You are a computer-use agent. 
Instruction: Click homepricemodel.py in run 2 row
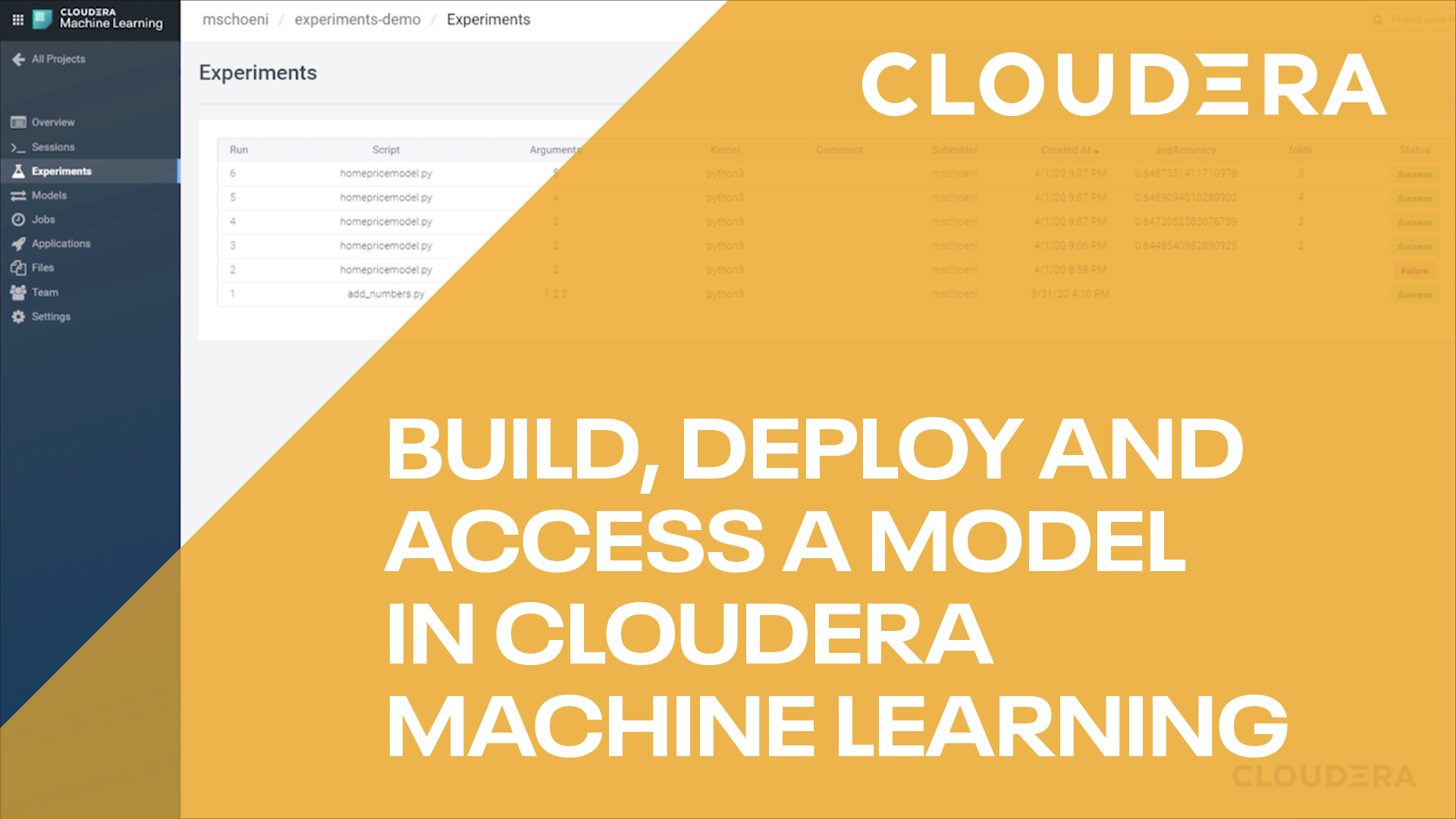(385, 270)
